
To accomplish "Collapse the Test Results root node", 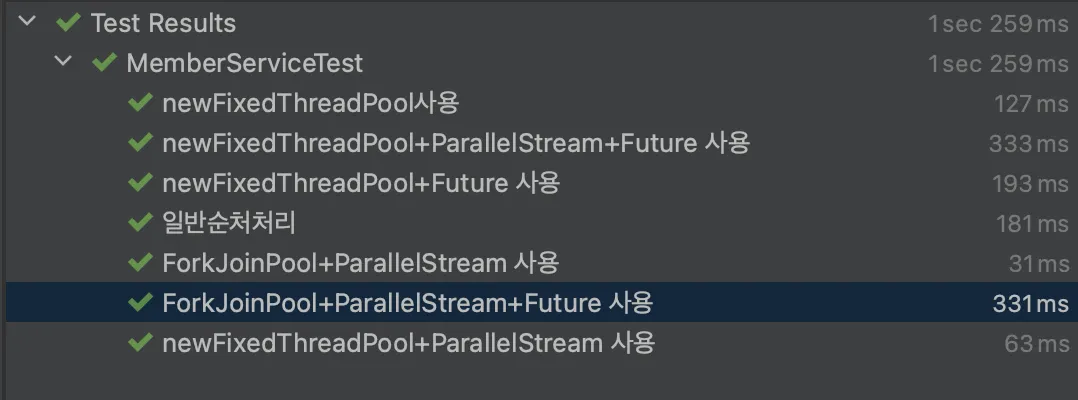I will pos(27,22).
